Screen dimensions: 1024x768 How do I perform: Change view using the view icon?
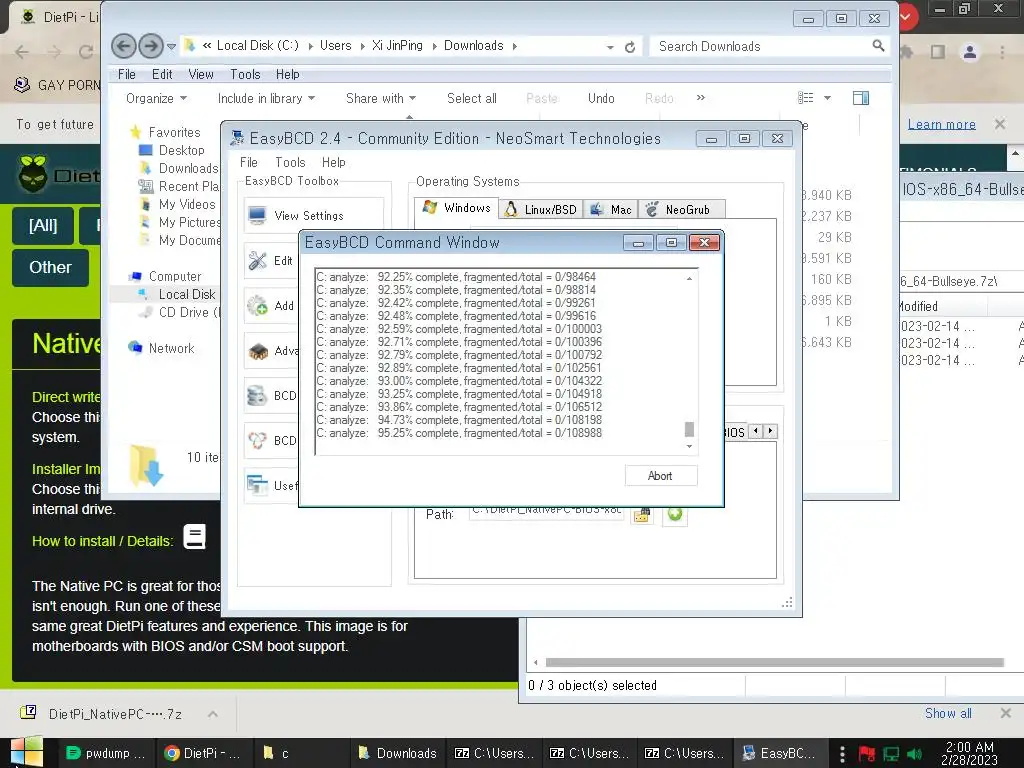tap(806, 98)
